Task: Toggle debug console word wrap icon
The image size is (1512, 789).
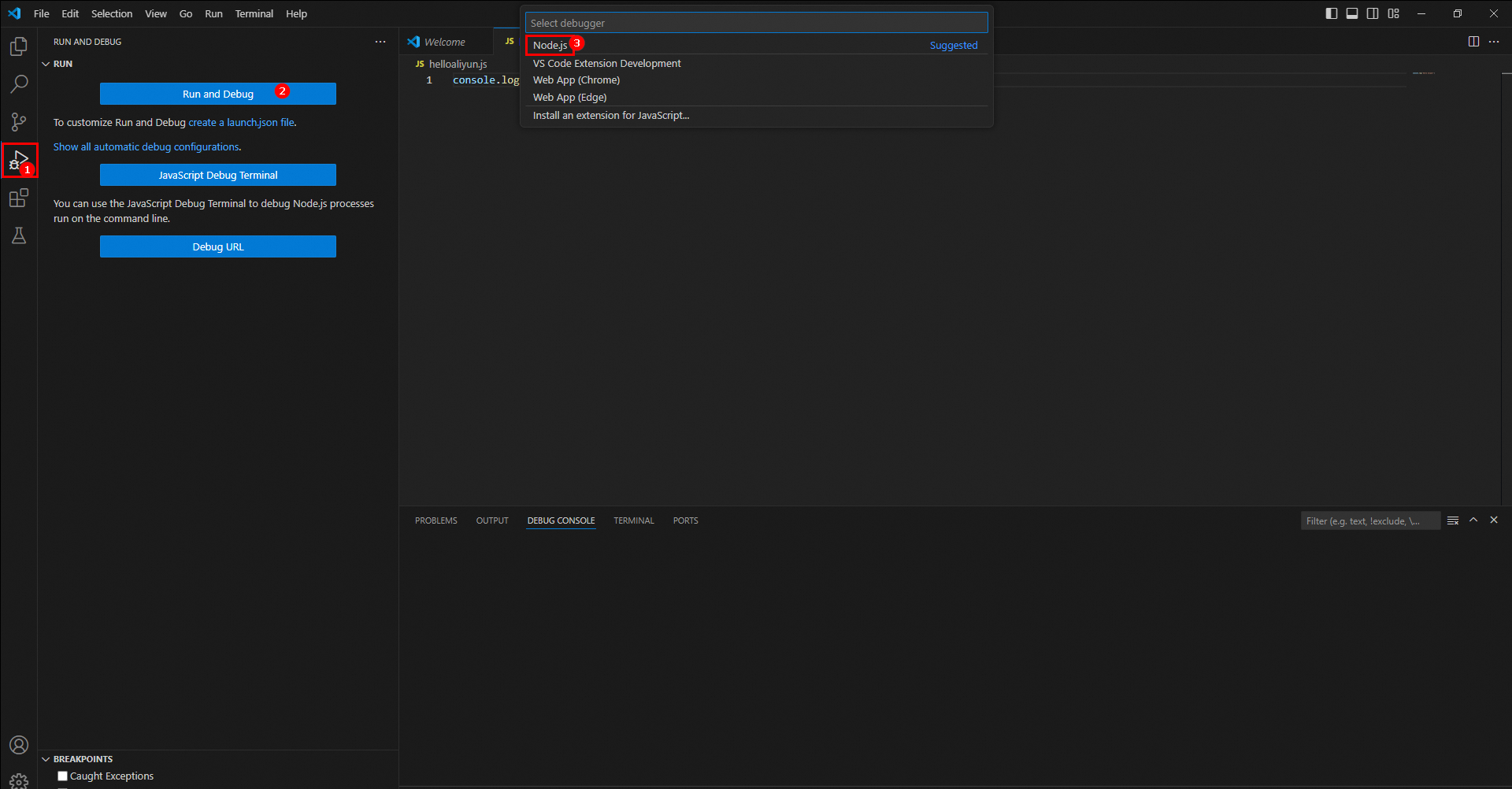Action: point(1453,520)
